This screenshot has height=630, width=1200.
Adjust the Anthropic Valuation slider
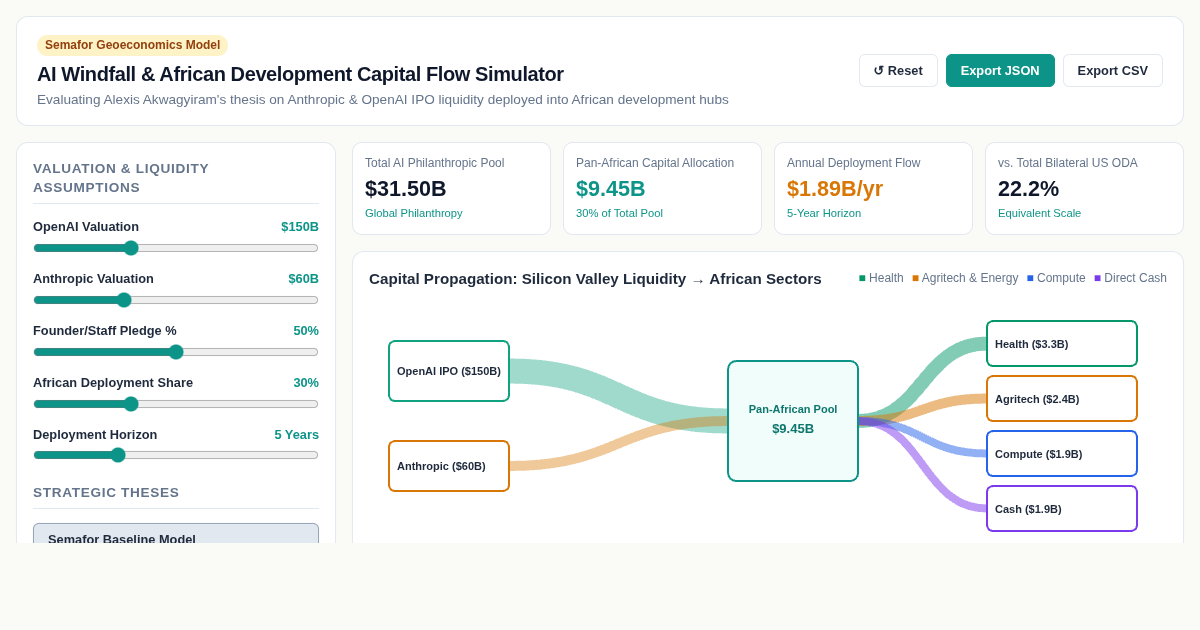176,300
